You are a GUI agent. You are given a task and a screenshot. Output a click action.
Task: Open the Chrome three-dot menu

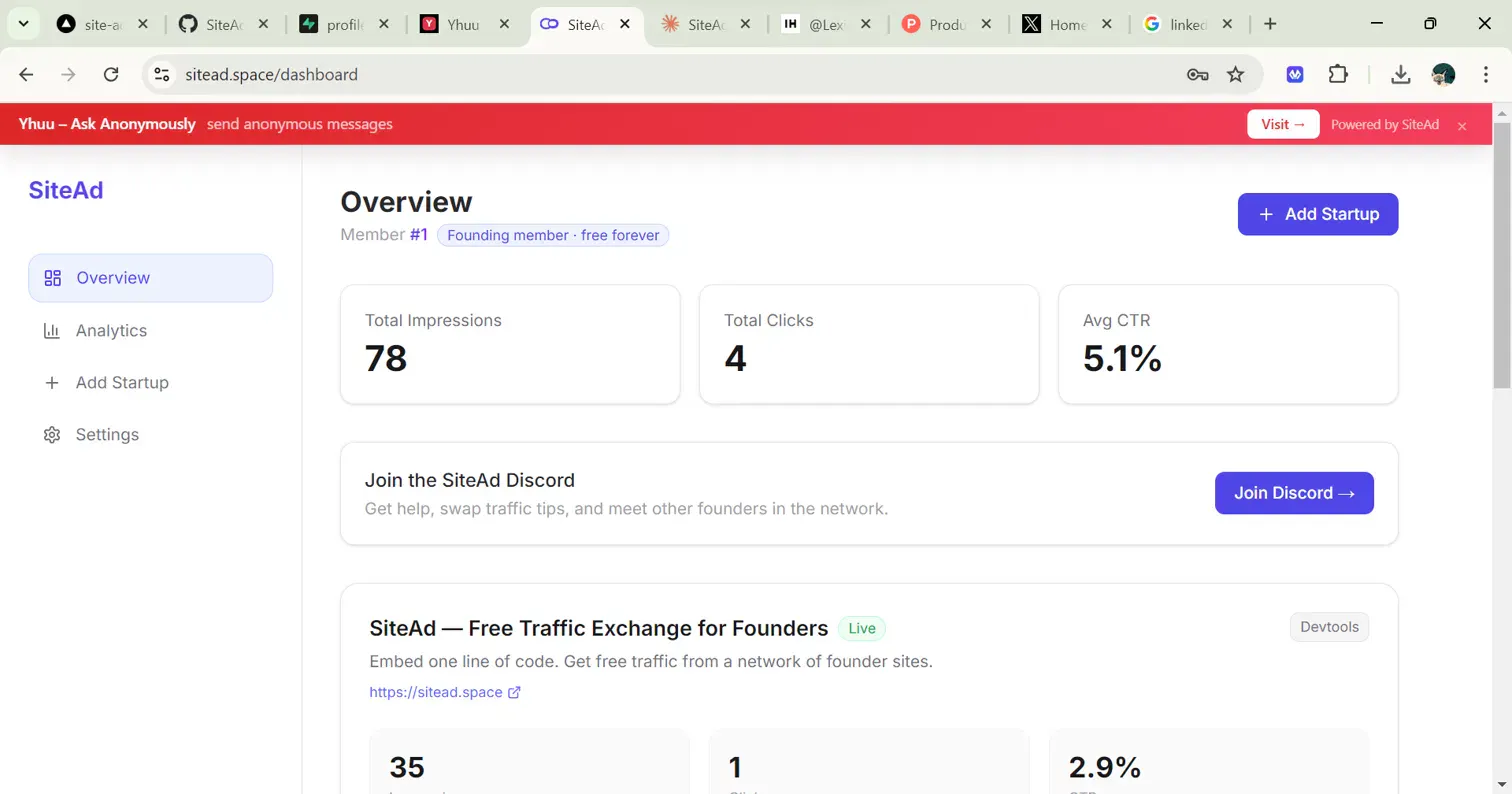pyautogui.click(x=1486, y=74)
